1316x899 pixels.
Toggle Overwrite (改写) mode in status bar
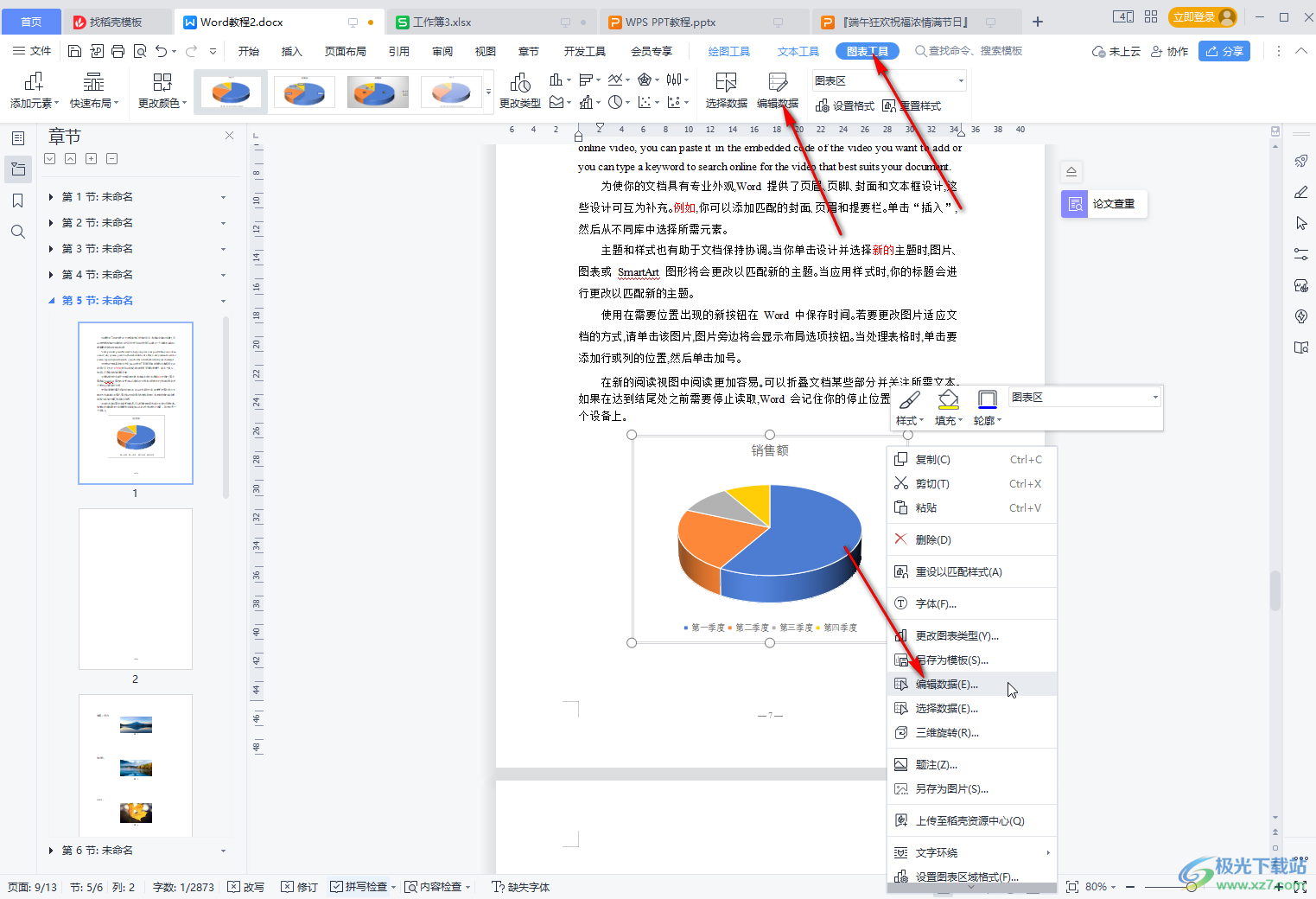[246, 887]
